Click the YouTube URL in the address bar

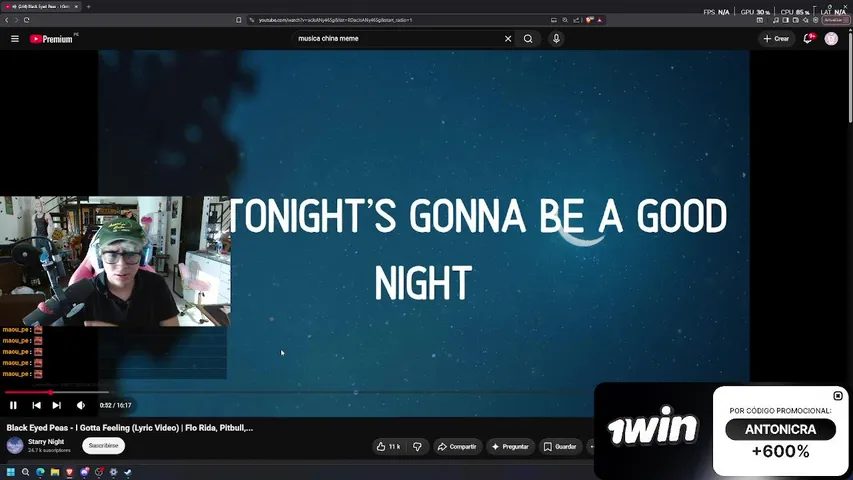click(335, 20)
